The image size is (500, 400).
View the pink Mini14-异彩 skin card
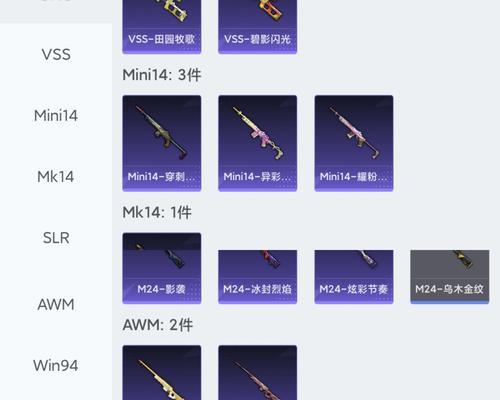coord(258,143)
